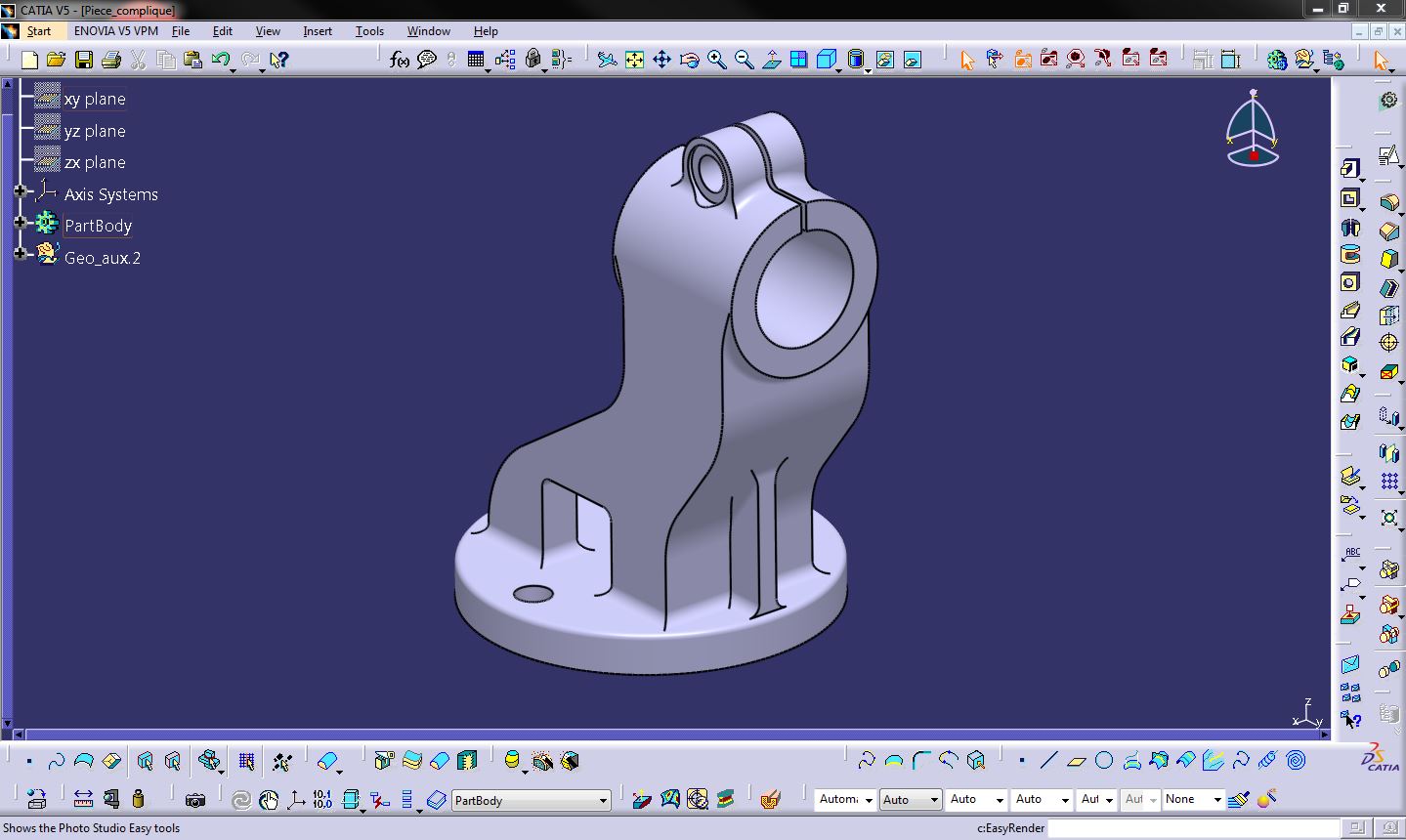
Task: Expand the Geo_aux.2 node
Action: [20, 254]
